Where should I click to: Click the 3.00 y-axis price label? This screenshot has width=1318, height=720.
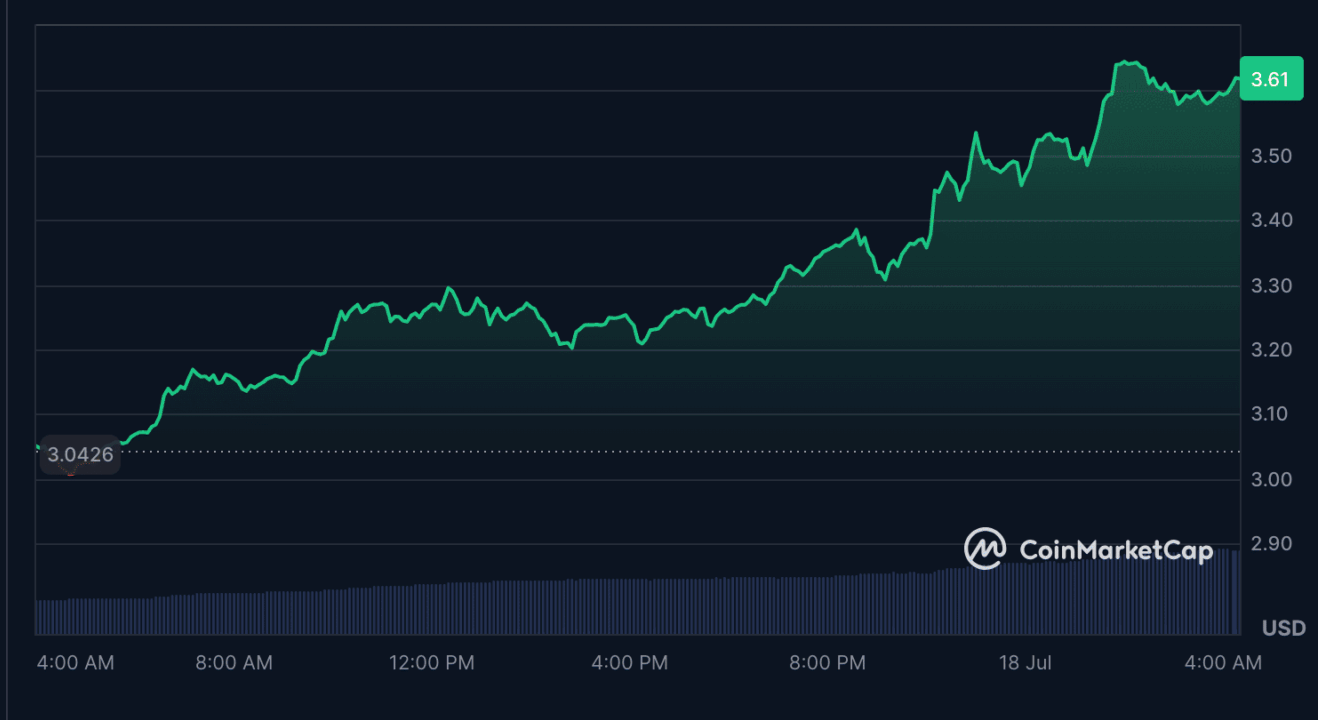click(1270, 480)
